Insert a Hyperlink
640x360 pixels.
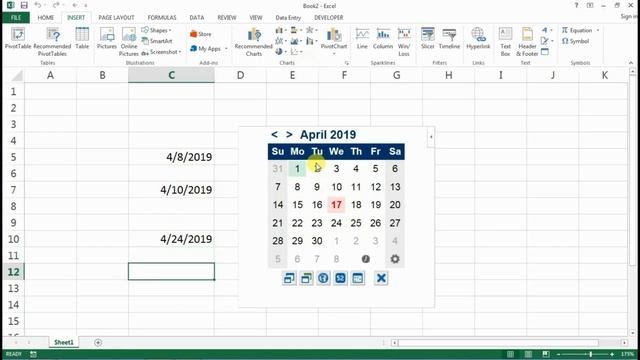pos(478,39)
